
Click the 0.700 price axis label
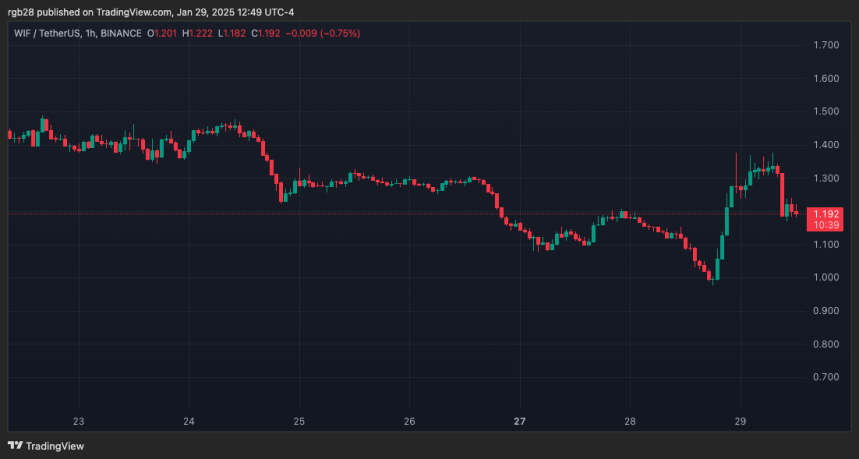click(827, 377)
